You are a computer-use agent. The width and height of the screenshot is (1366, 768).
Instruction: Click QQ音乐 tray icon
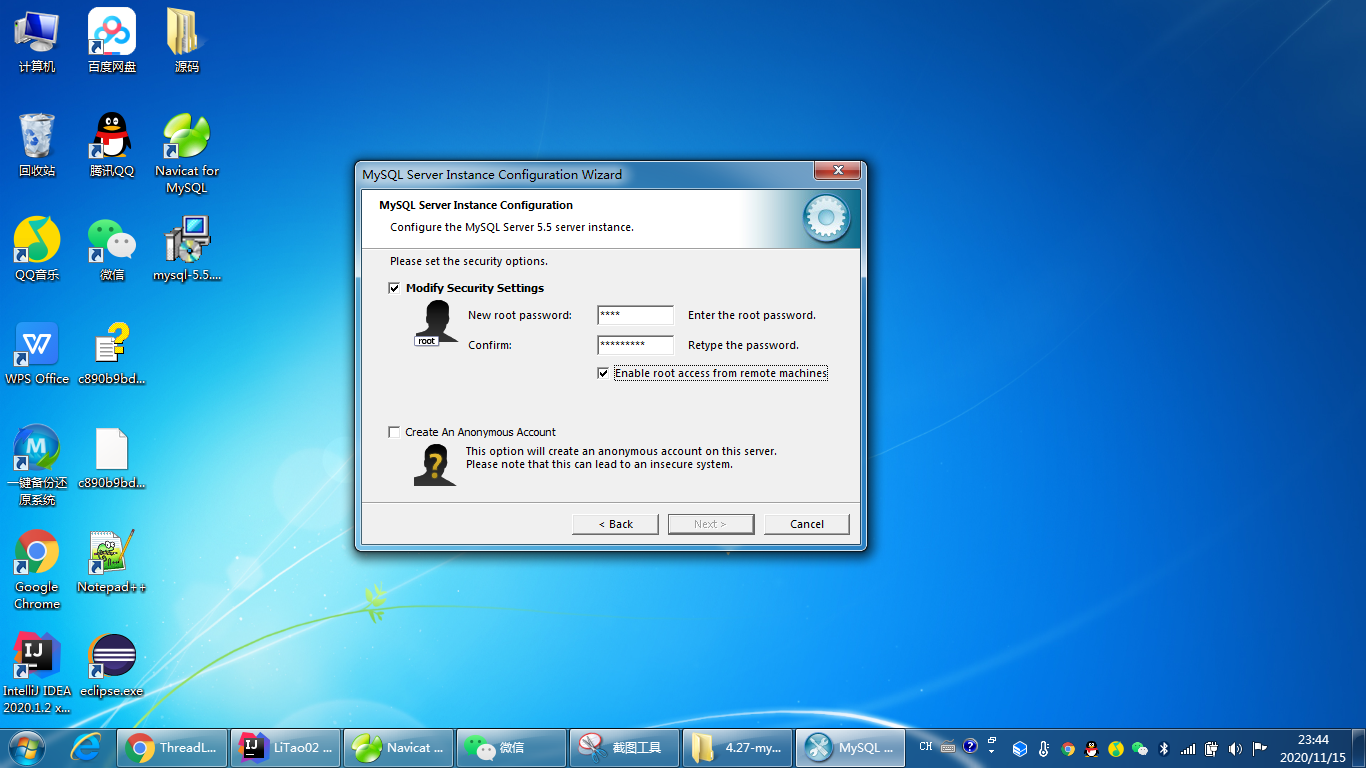pyautogui.click(x=1116, y=748)
